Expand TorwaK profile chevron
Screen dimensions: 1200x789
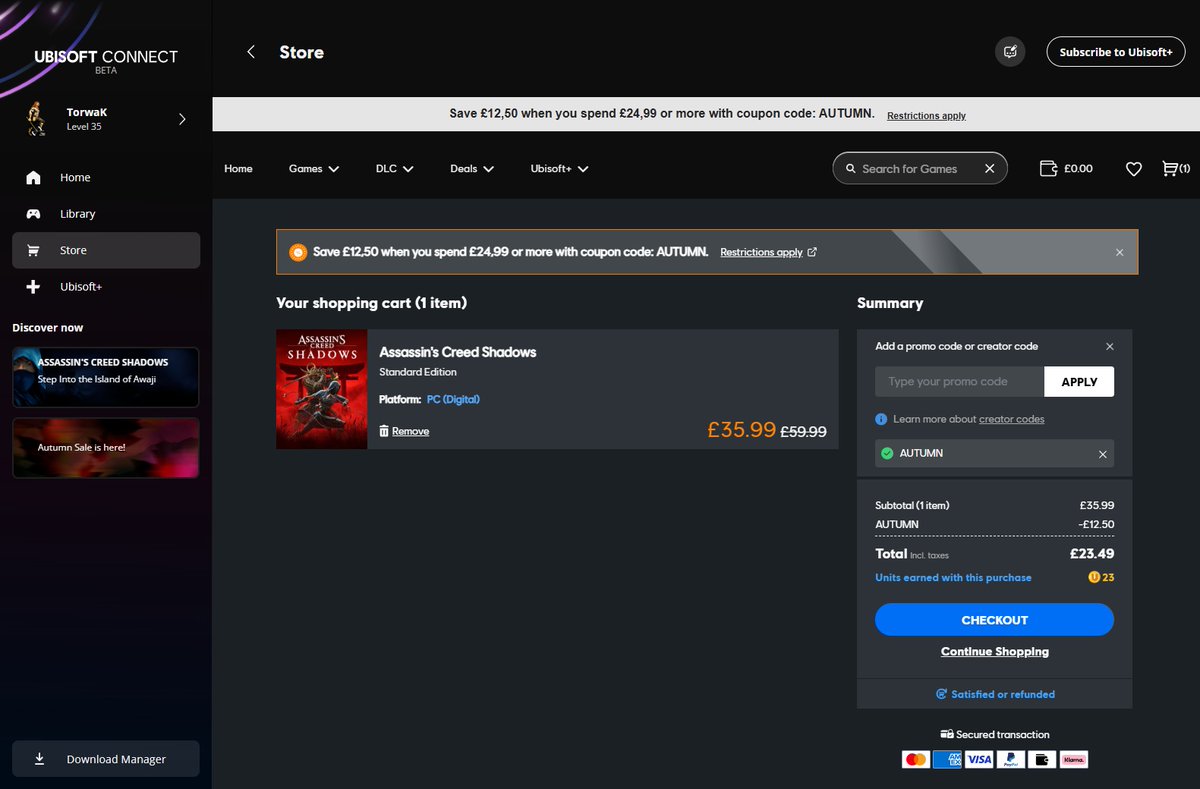point(182,119)
